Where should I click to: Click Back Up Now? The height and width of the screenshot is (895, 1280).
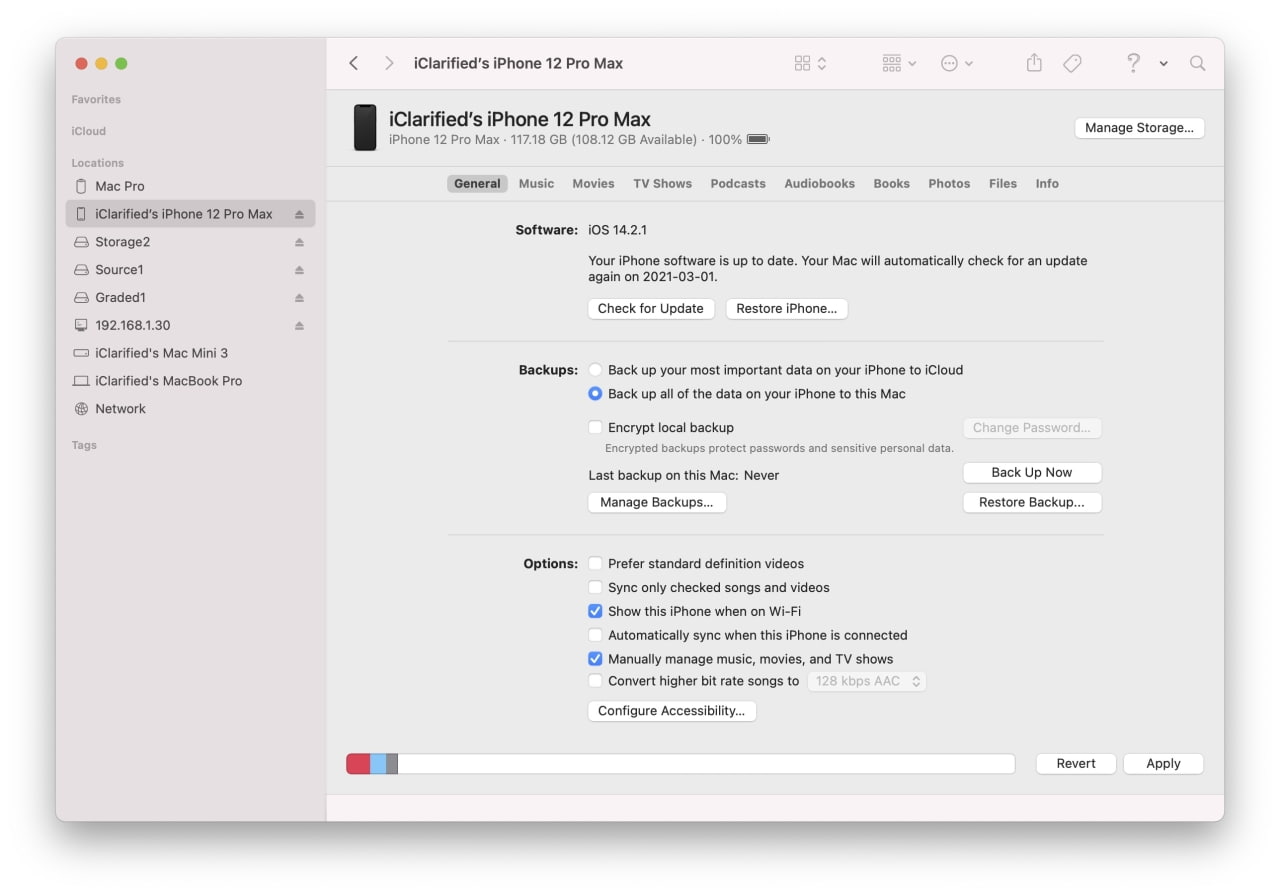coord(1032,473)
